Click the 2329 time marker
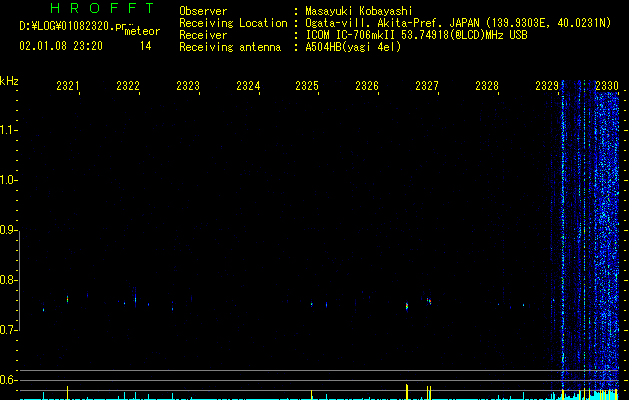 click(547, 86)
